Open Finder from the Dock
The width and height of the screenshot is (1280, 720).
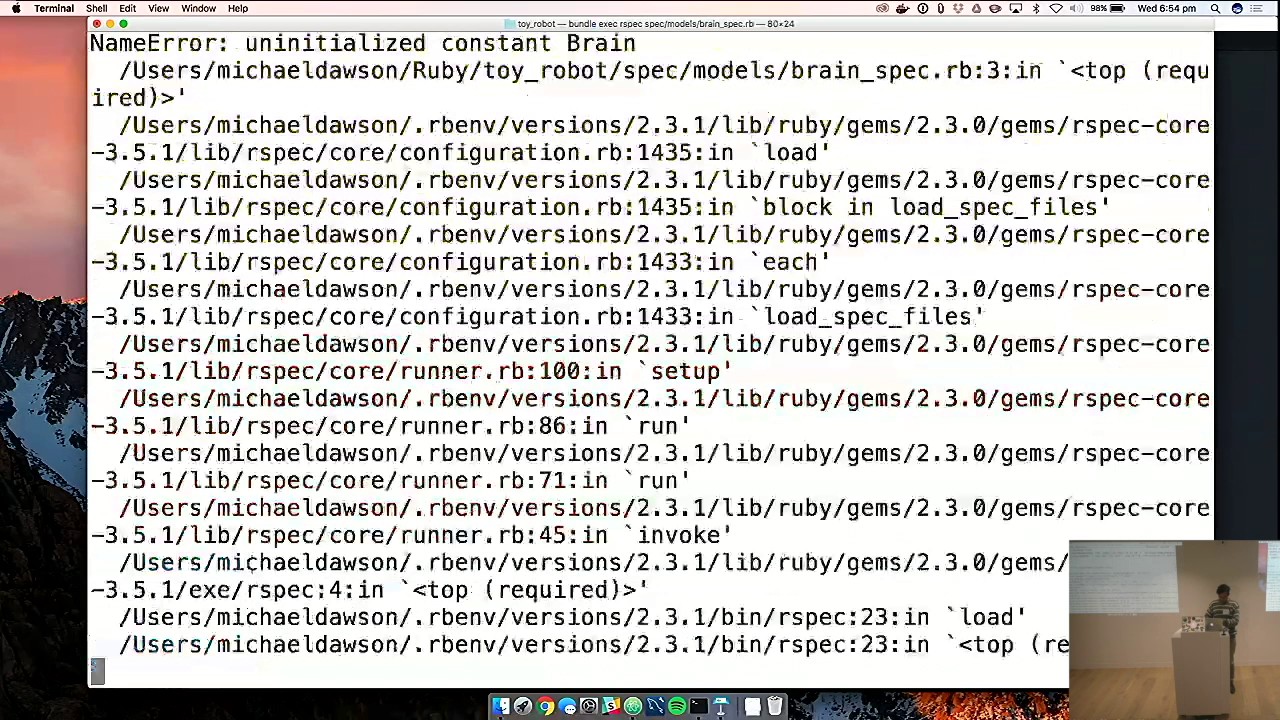coord(501,706)
